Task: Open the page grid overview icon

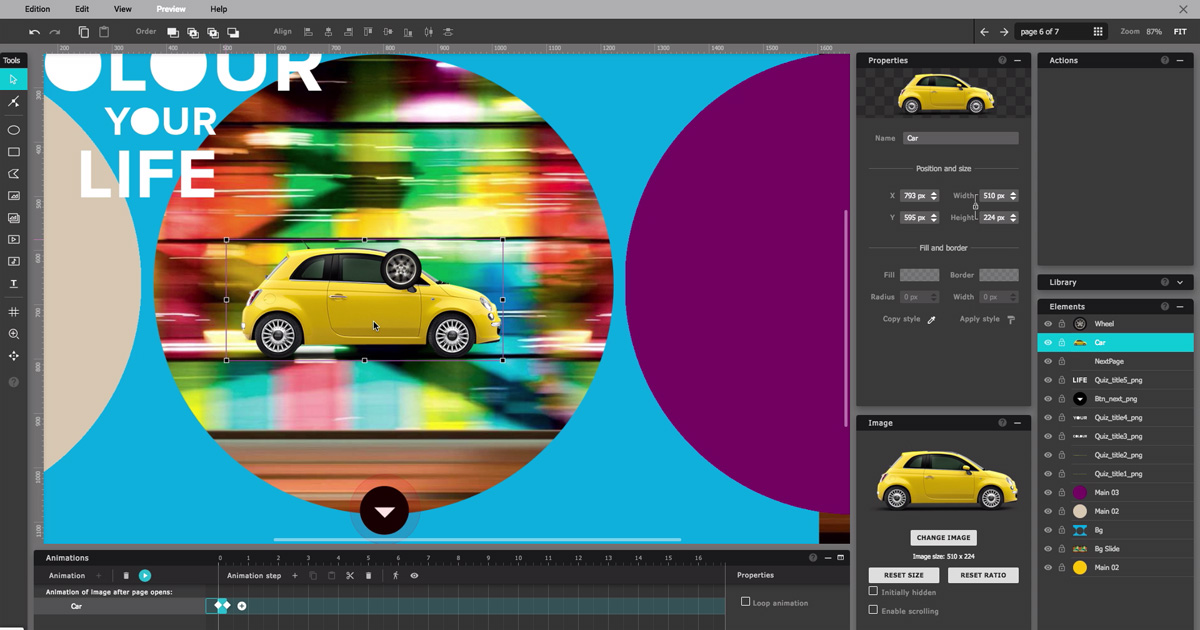Action: click(x=1098, y=32)
